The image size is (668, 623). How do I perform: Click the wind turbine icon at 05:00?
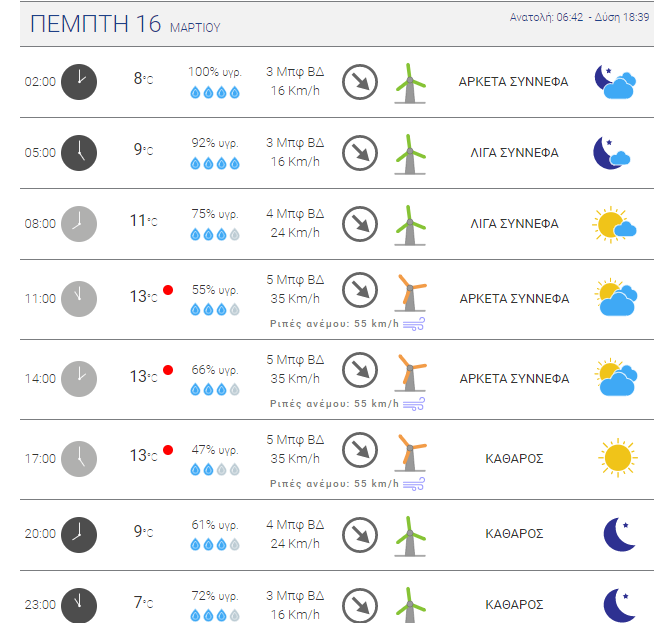click(410, 154)
